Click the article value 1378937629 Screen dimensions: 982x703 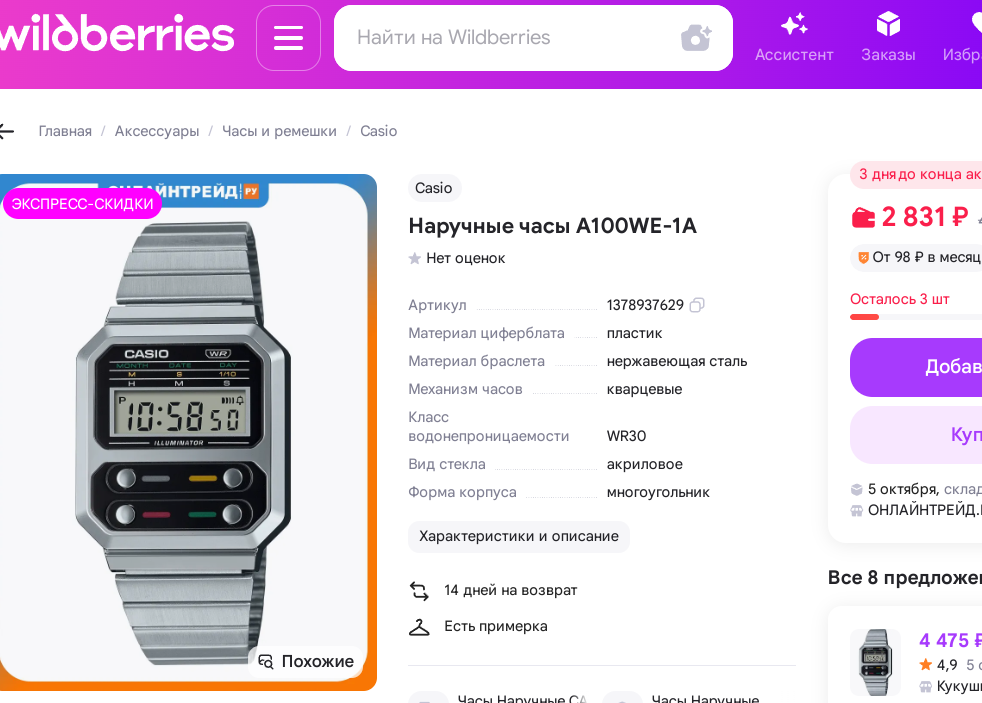[645, 305]
